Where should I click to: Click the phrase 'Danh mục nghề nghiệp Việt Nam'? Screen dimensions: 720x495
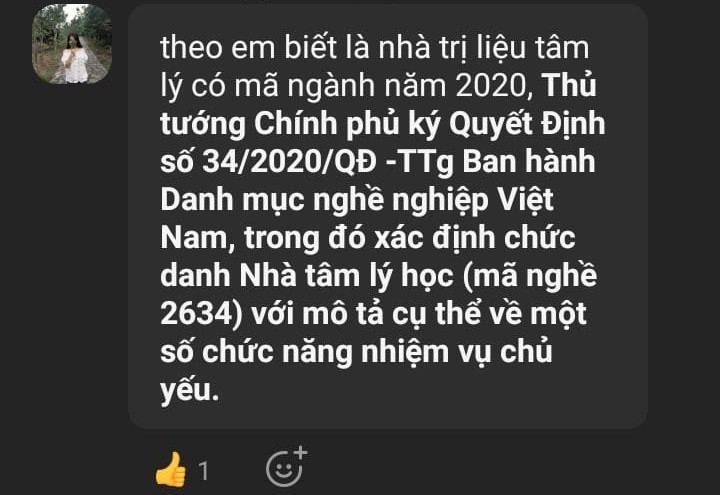click(x=357, y=219)
